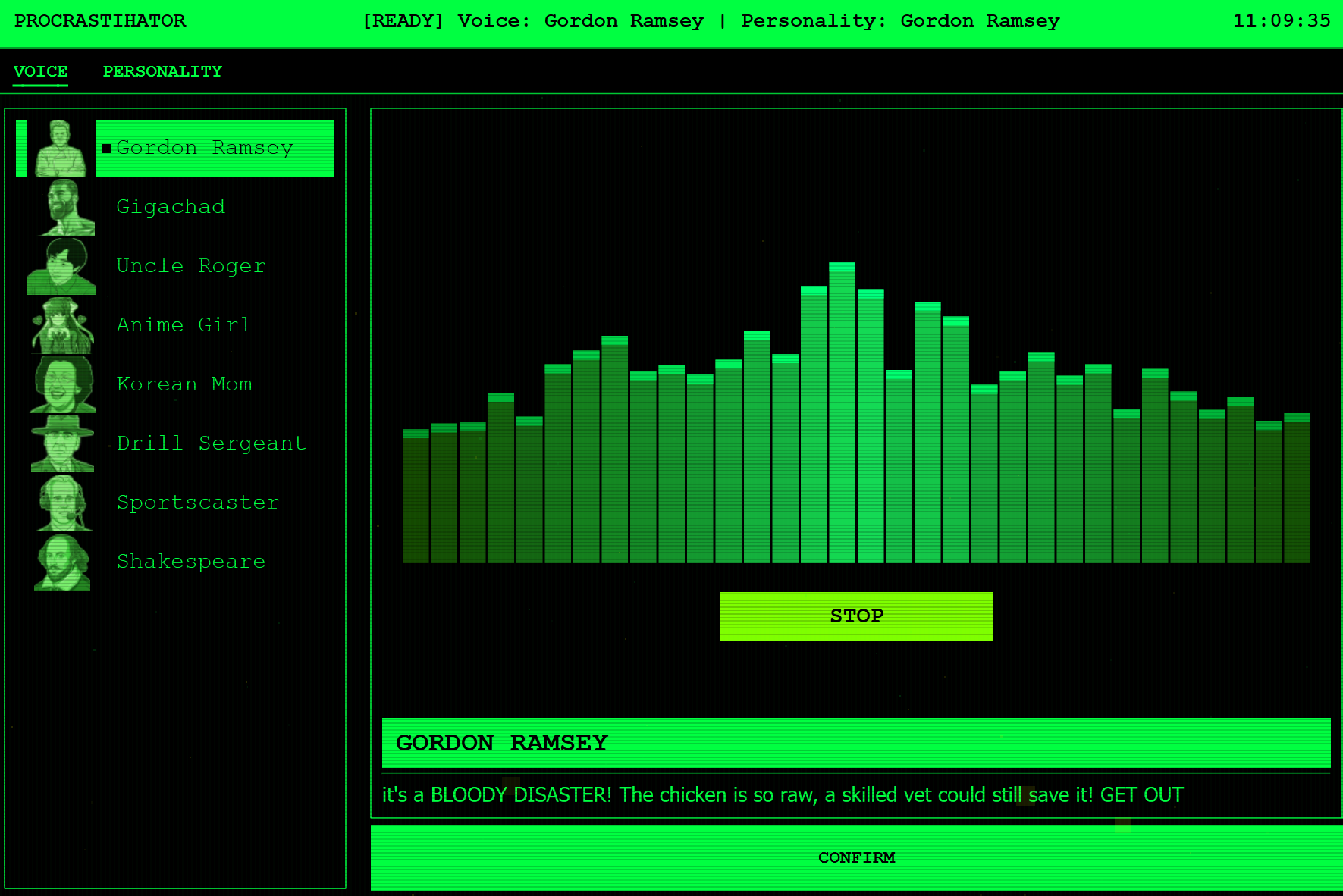Screen dimensions: 1343x896
Task: Click the READY voice and personality status
Action: click(x=711, y=21)
